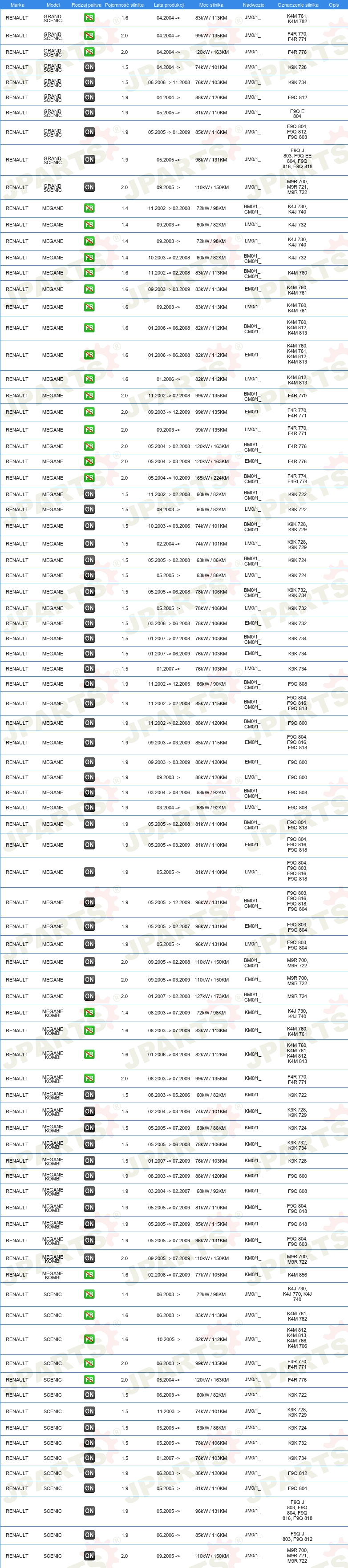The image size is (348, 1568).
Task: Click engine code 'F9Q E 804'
Action: click(x=298, y=113)
